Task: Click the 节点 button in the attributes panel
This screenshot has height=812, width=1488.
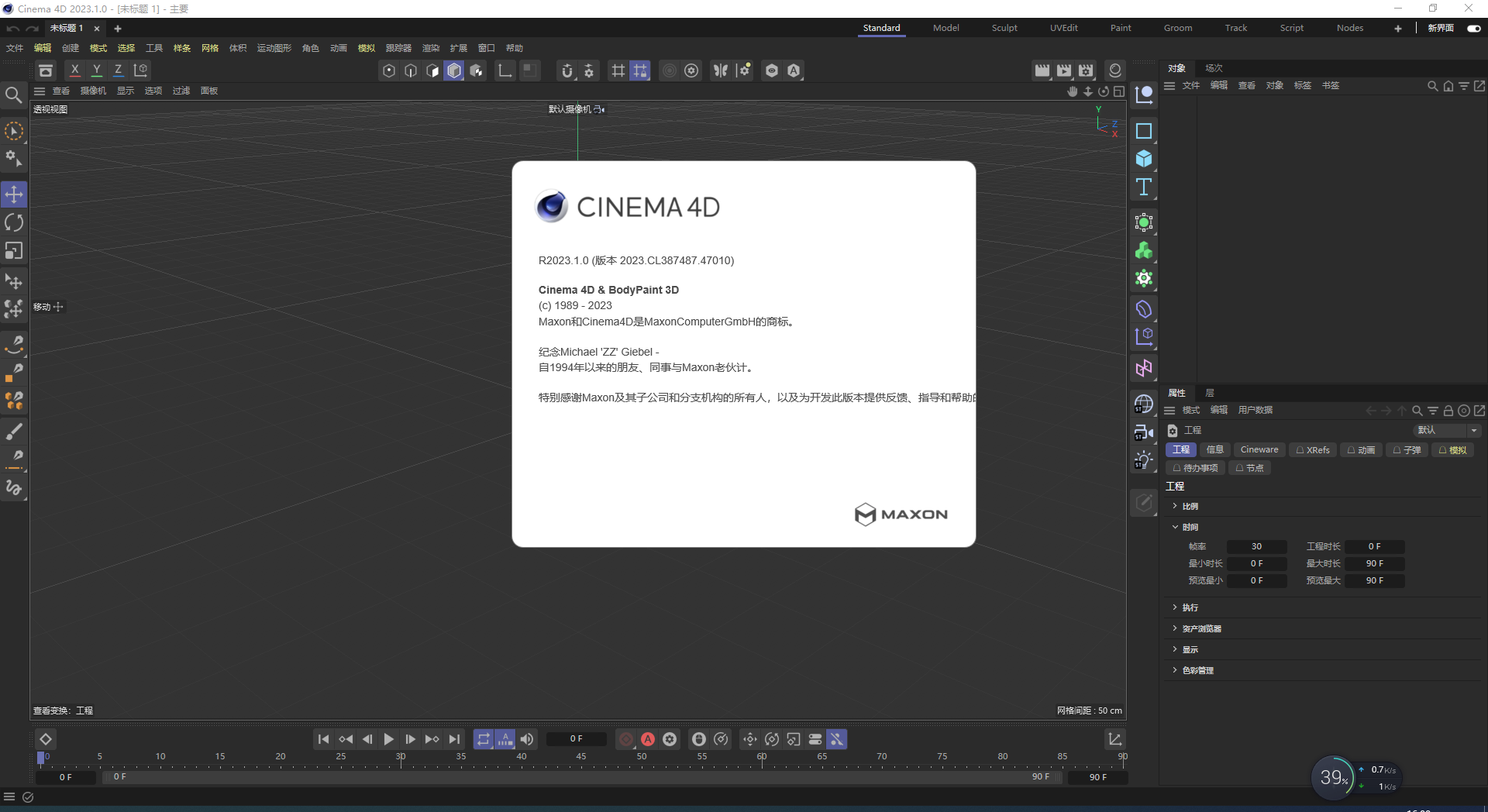Action: tap(1250, 468)
